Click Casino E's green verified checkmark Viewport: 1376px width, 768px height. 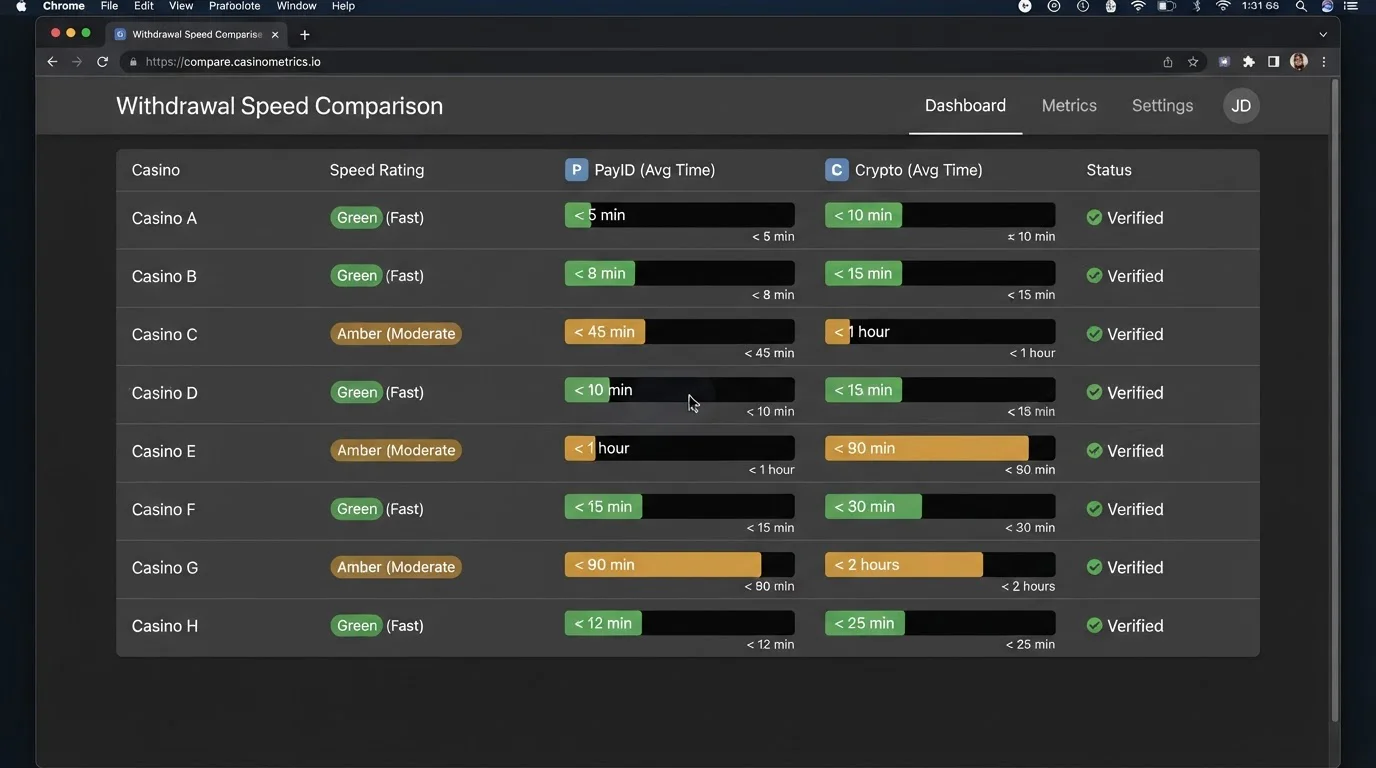pyautogui.click(x=1094, y=450)
